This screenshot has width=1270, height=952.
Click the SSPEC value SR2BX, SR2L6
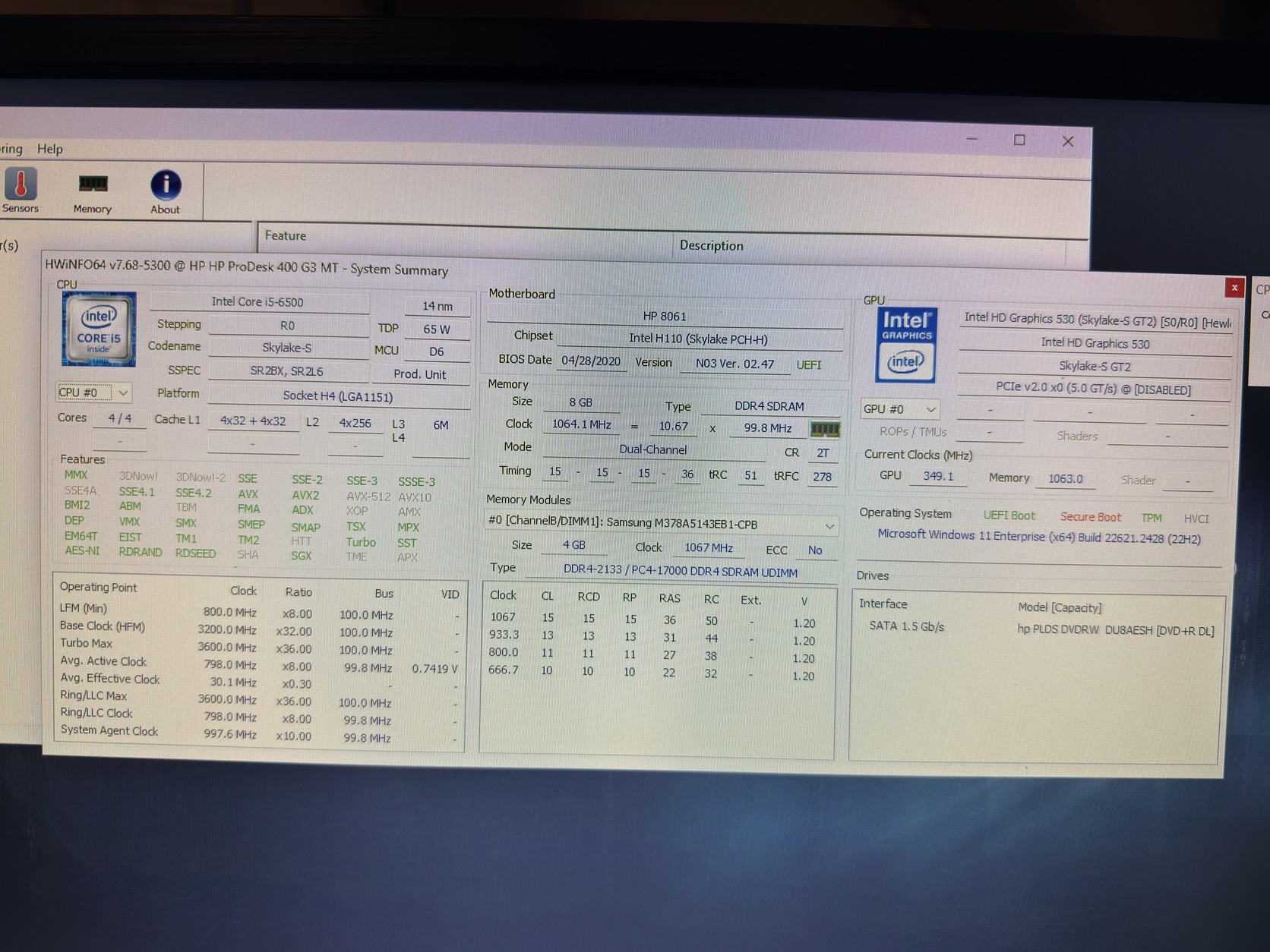(287, 371)
